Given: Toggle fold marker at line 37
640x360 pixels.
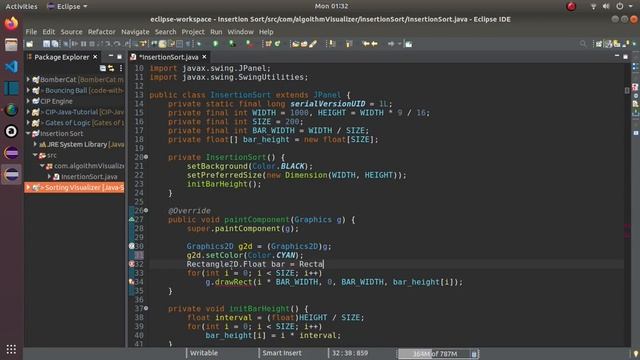Looking at the screenshot, I should [x=146, y=309].
